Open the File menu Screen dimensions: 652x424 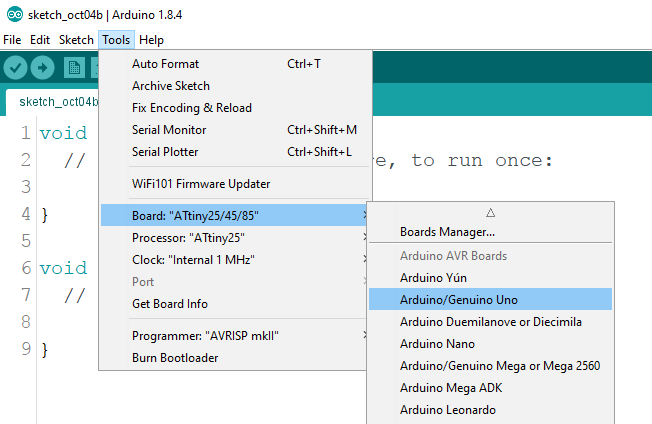click(12, 40)
